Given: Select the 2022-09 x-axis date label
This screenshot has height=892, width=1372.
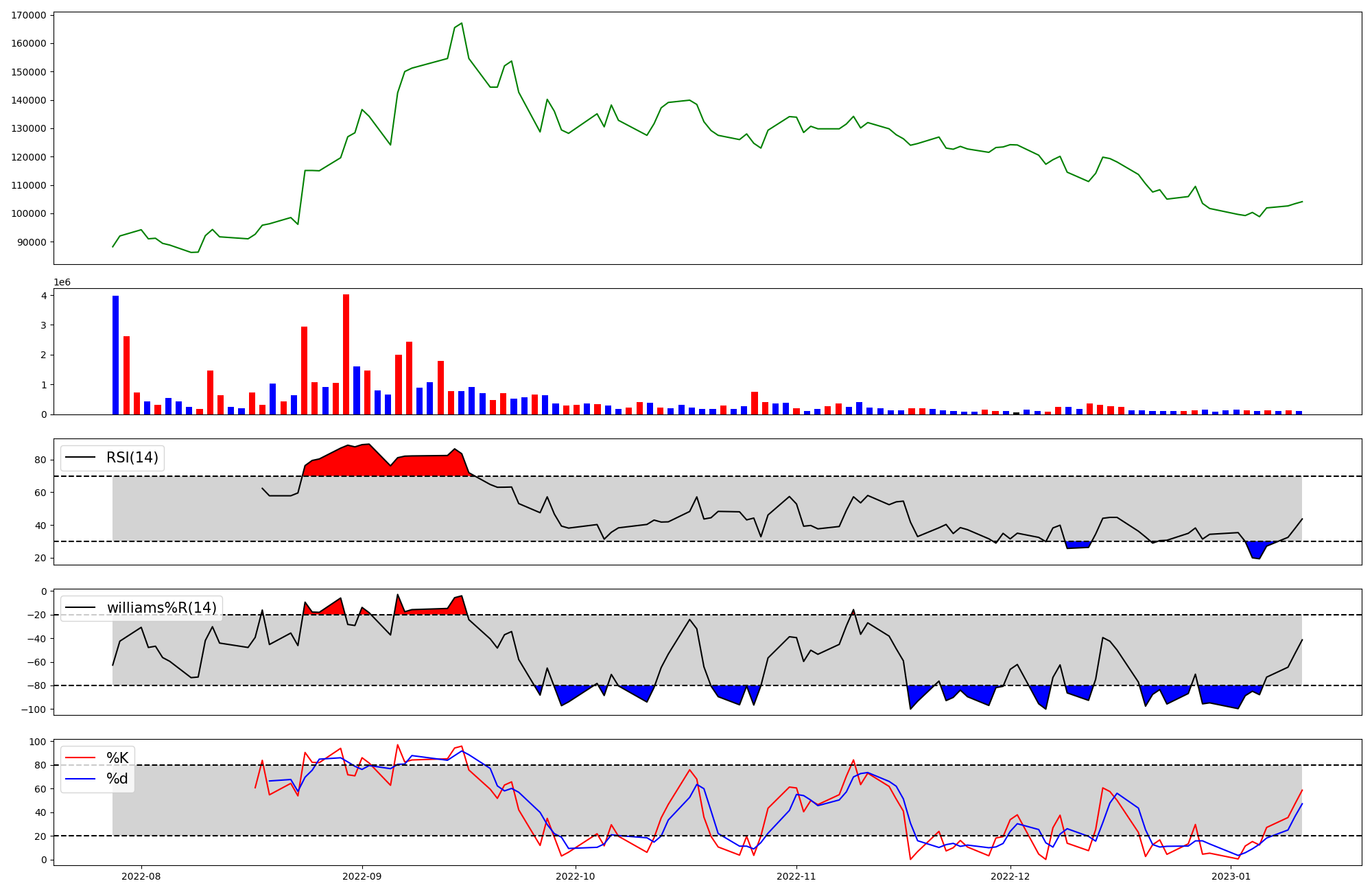Looking at the screenshot, I should pyautogui.click(x=362, y=876).
